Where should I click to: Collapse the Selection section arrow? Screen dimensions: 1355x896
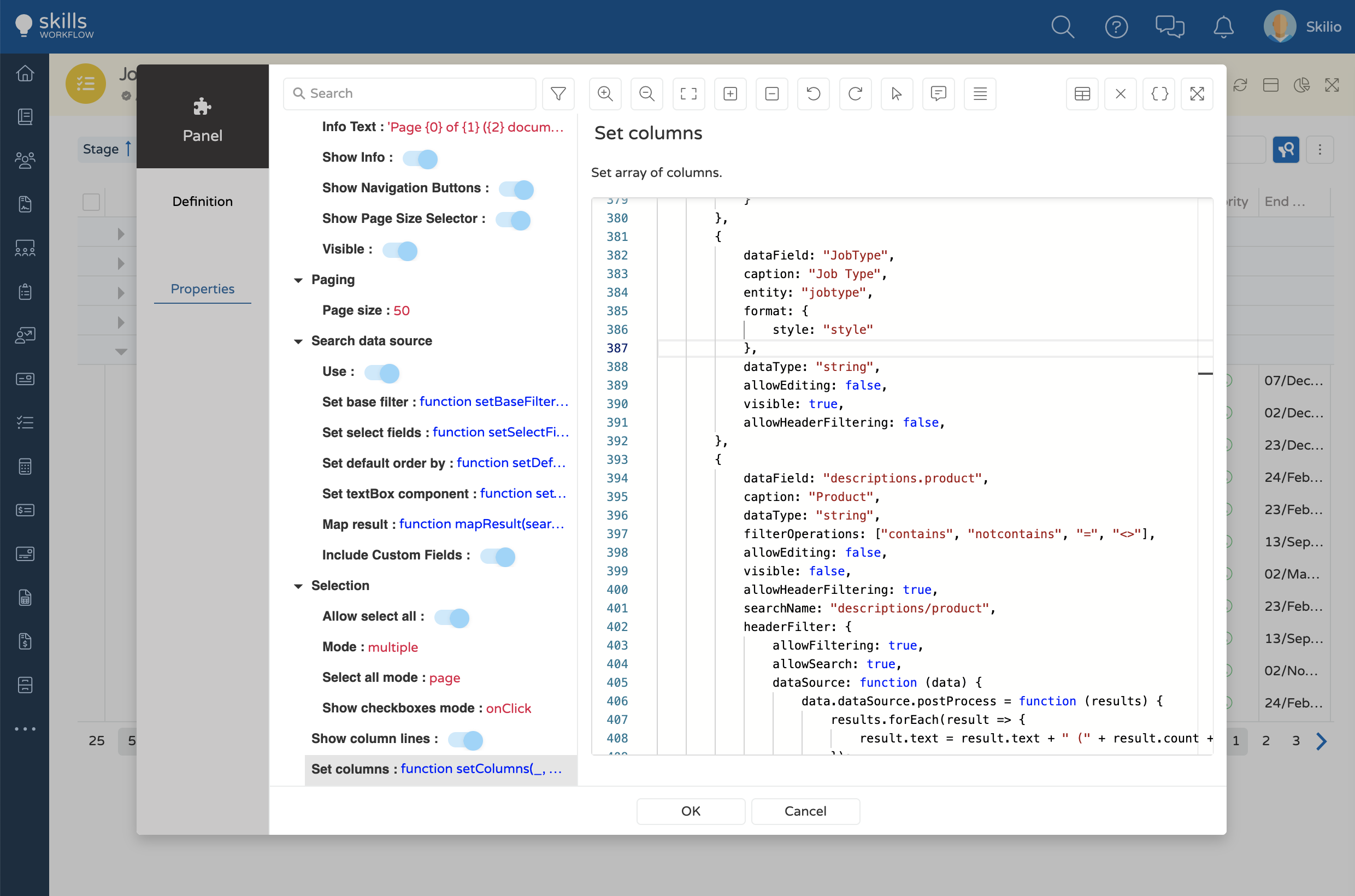click(x=298, y=586)
